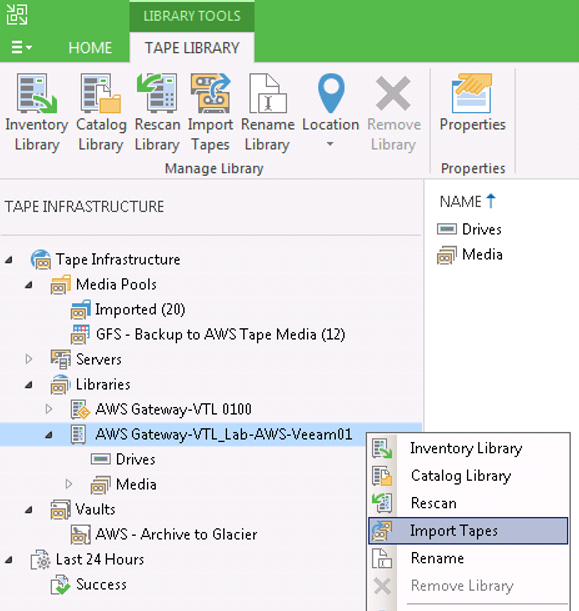Select the Vaults tree item

click(x=95, y=509)
